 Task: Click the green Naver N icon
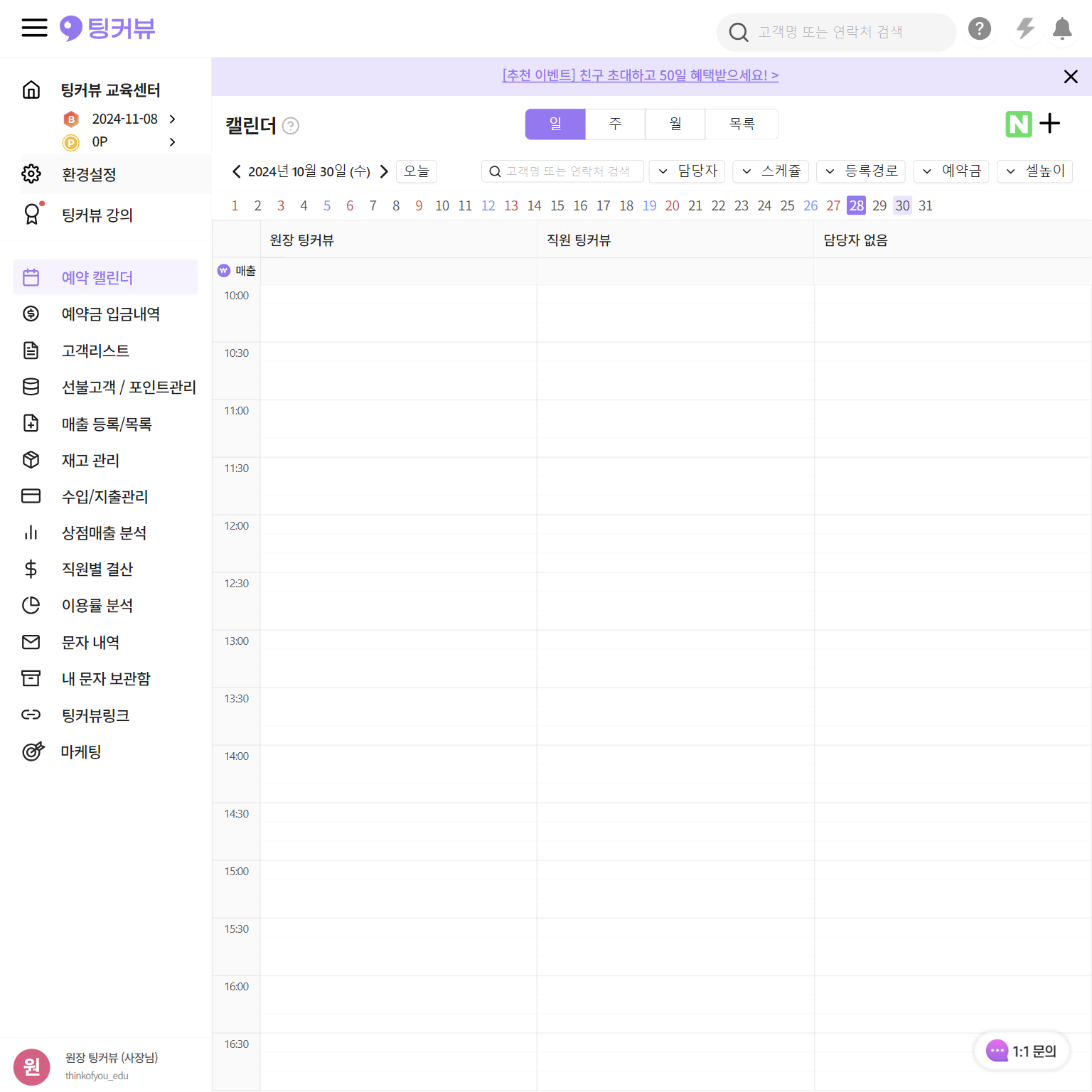tap(1019, 124)
